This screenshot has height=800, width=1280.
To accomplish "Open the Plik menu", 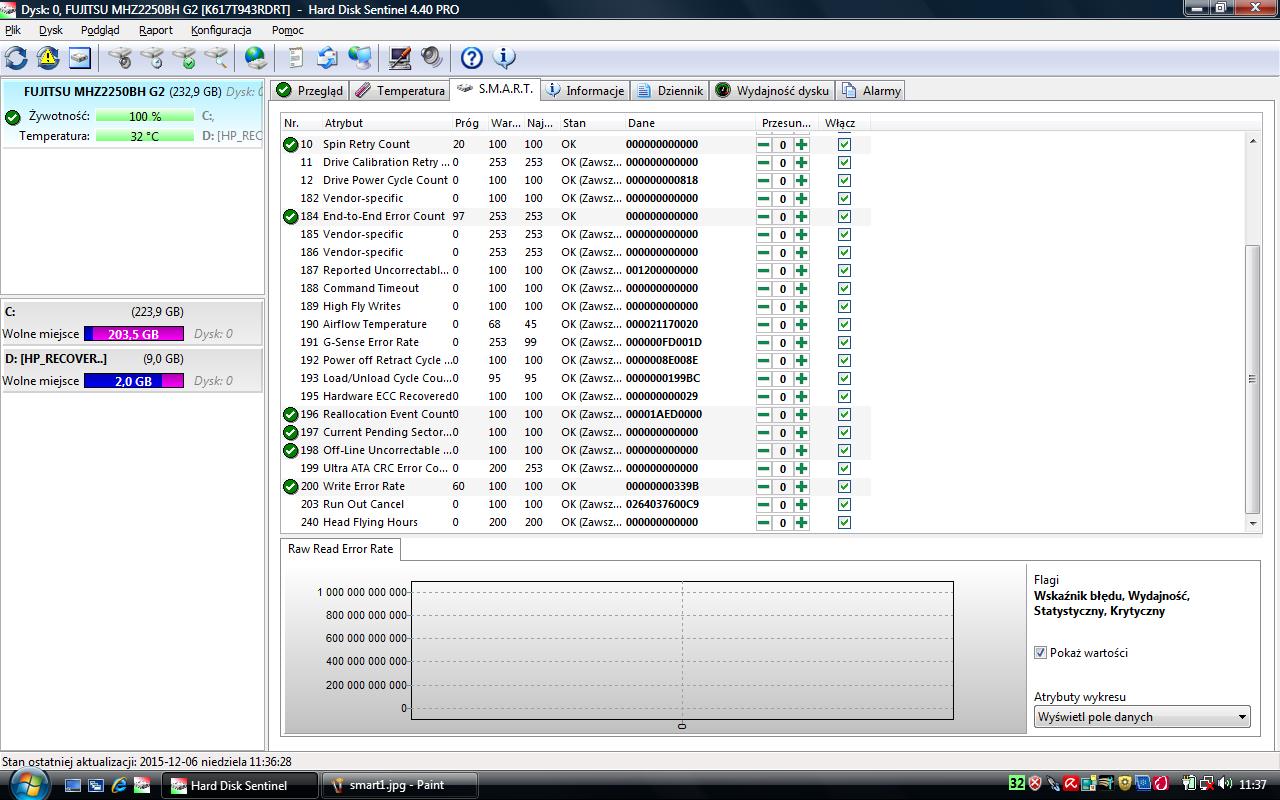I will click(x=13, y=30).
